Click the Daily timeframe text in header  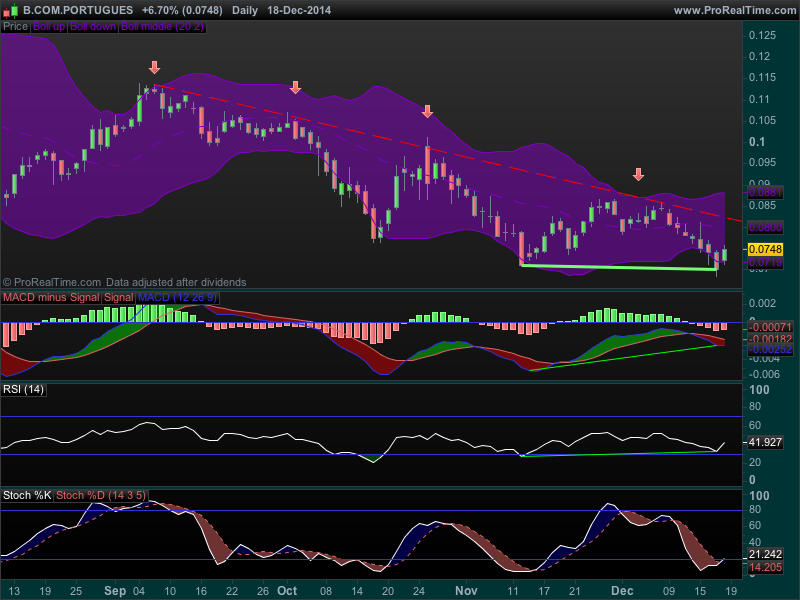(x=243, y=9)
